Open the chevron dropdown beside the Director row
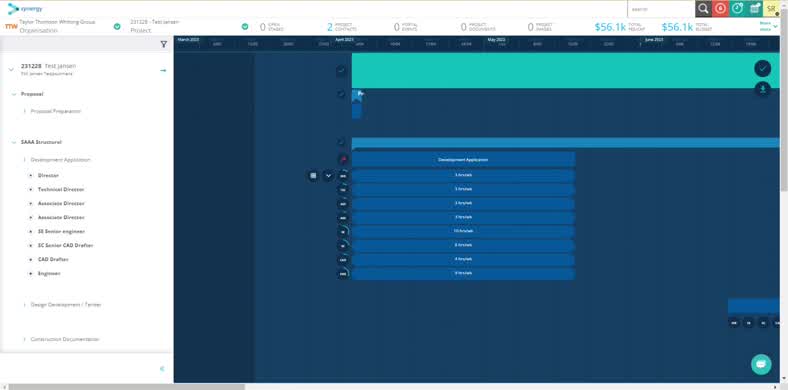This screenshot has width=788, height=390. click(328, 176)
